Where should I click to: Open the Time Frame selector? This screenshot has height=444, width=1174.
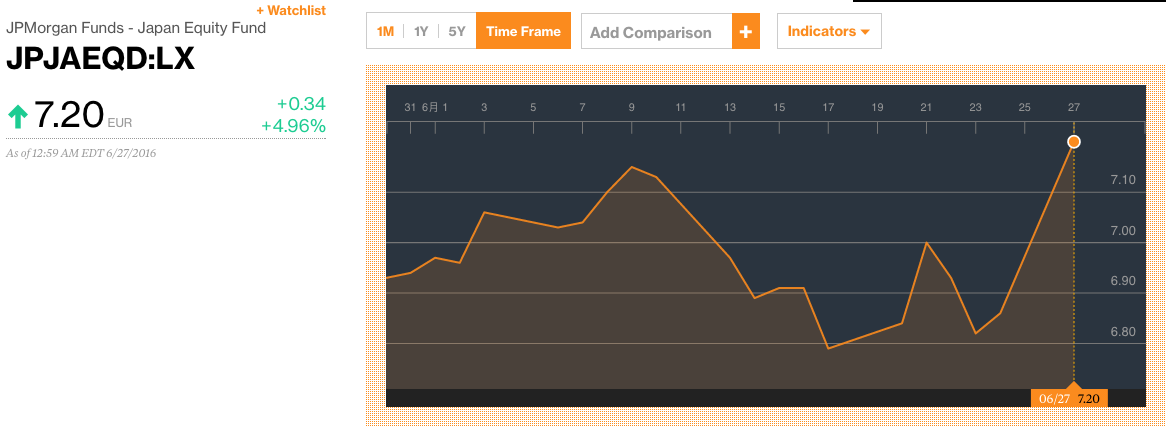[523, 32]
